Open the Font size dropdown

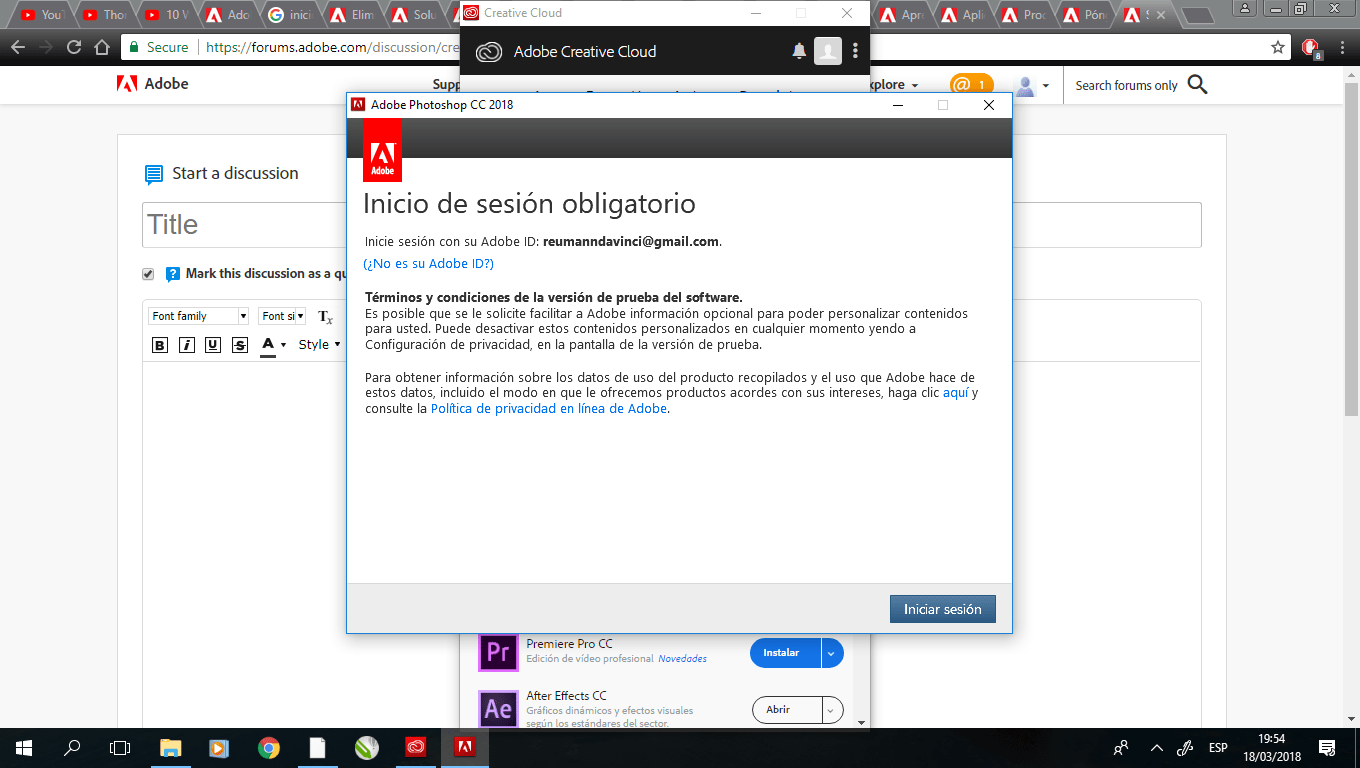[282, 316]
